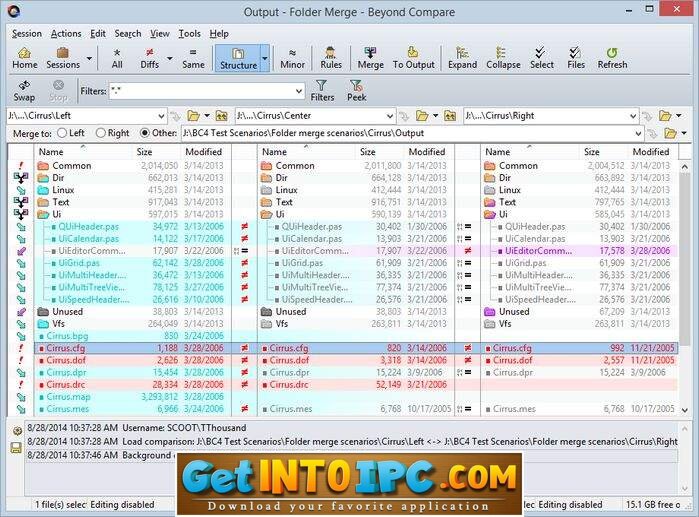Expand all folders with Expand icon

click(462, 58)
